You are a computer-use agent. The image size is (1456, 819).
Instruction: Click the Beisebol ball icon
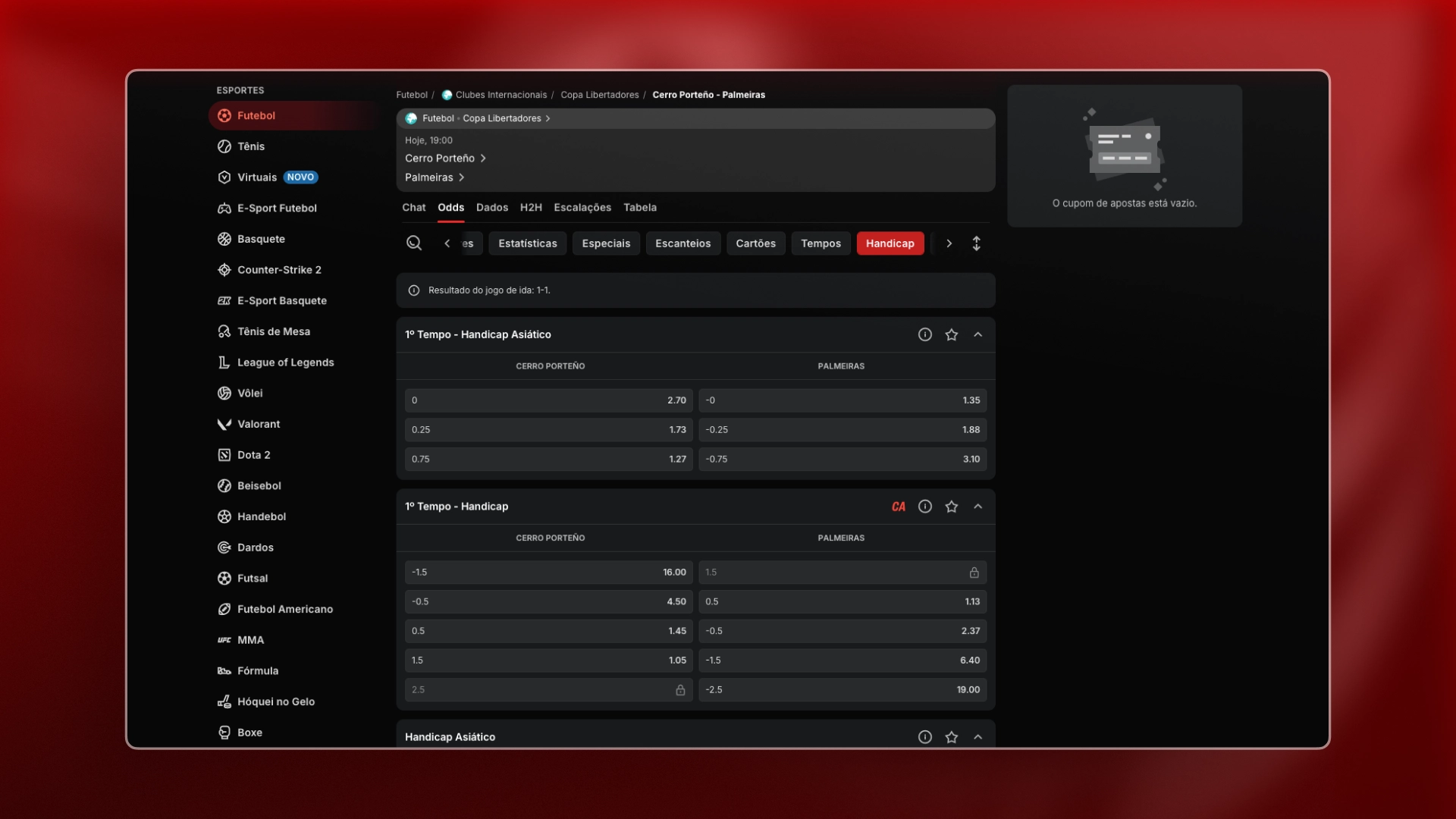(x=224, y=485)
